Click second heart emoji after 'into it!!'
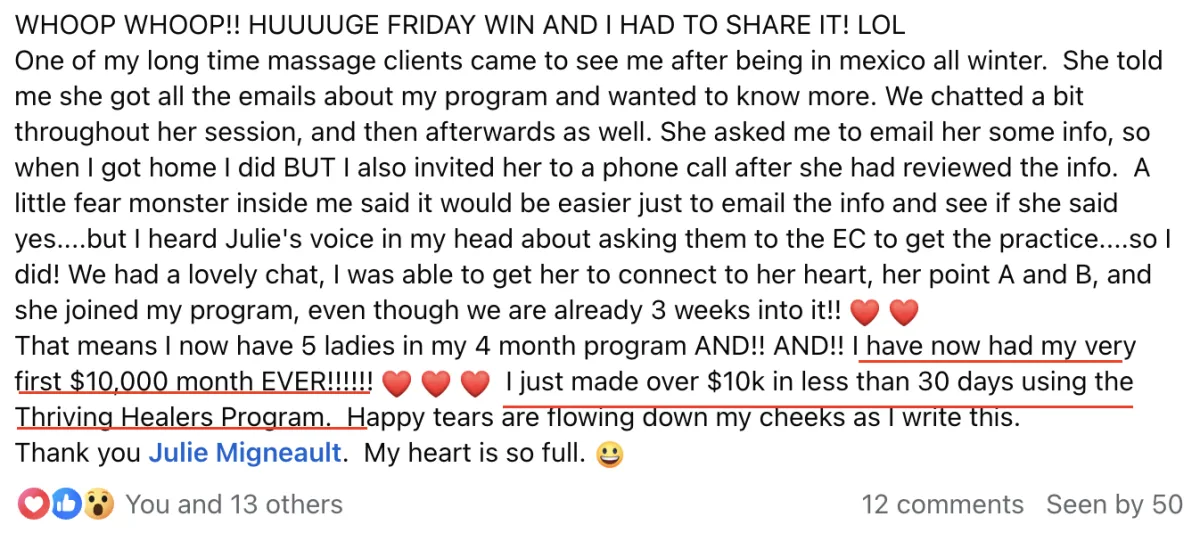Viewport: 1200px width, 533px height. [904, 313]
